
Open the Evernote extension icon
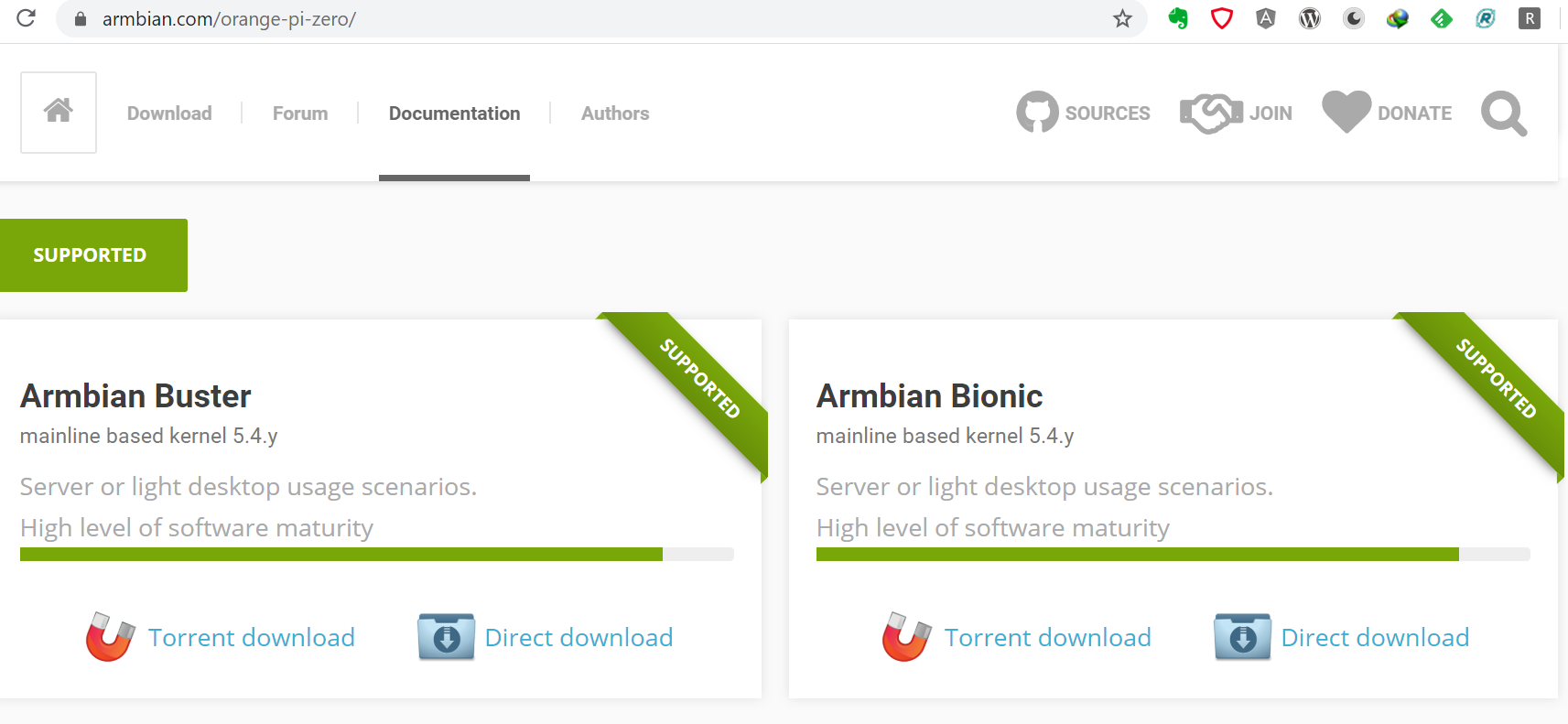1178,18
